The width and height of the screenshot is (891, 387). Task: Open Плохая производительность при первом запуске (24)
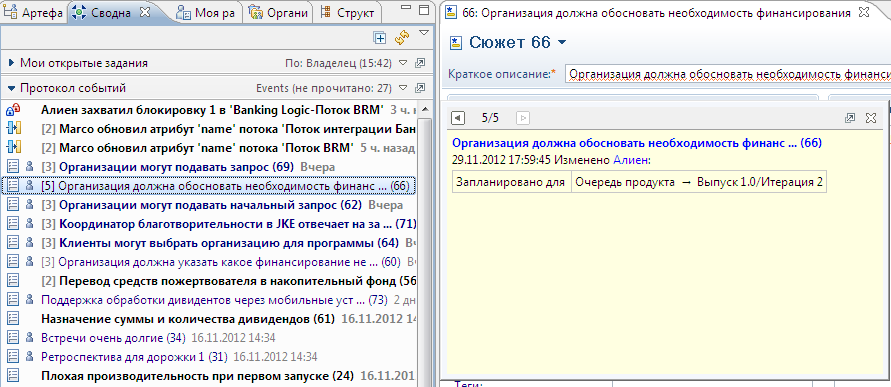point(198,376)
